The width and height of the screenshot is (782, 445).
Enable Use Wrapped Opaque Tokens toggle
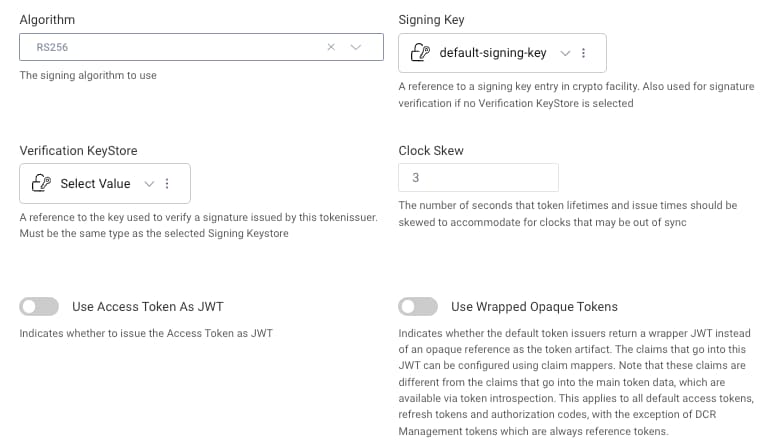tap(418, 307)
